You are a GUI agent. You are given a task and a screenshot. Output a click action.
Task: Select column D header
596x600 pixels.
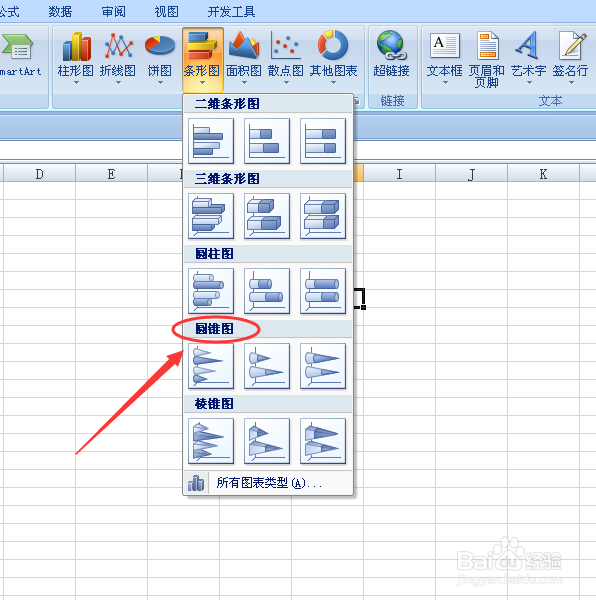tap(39, 174)
